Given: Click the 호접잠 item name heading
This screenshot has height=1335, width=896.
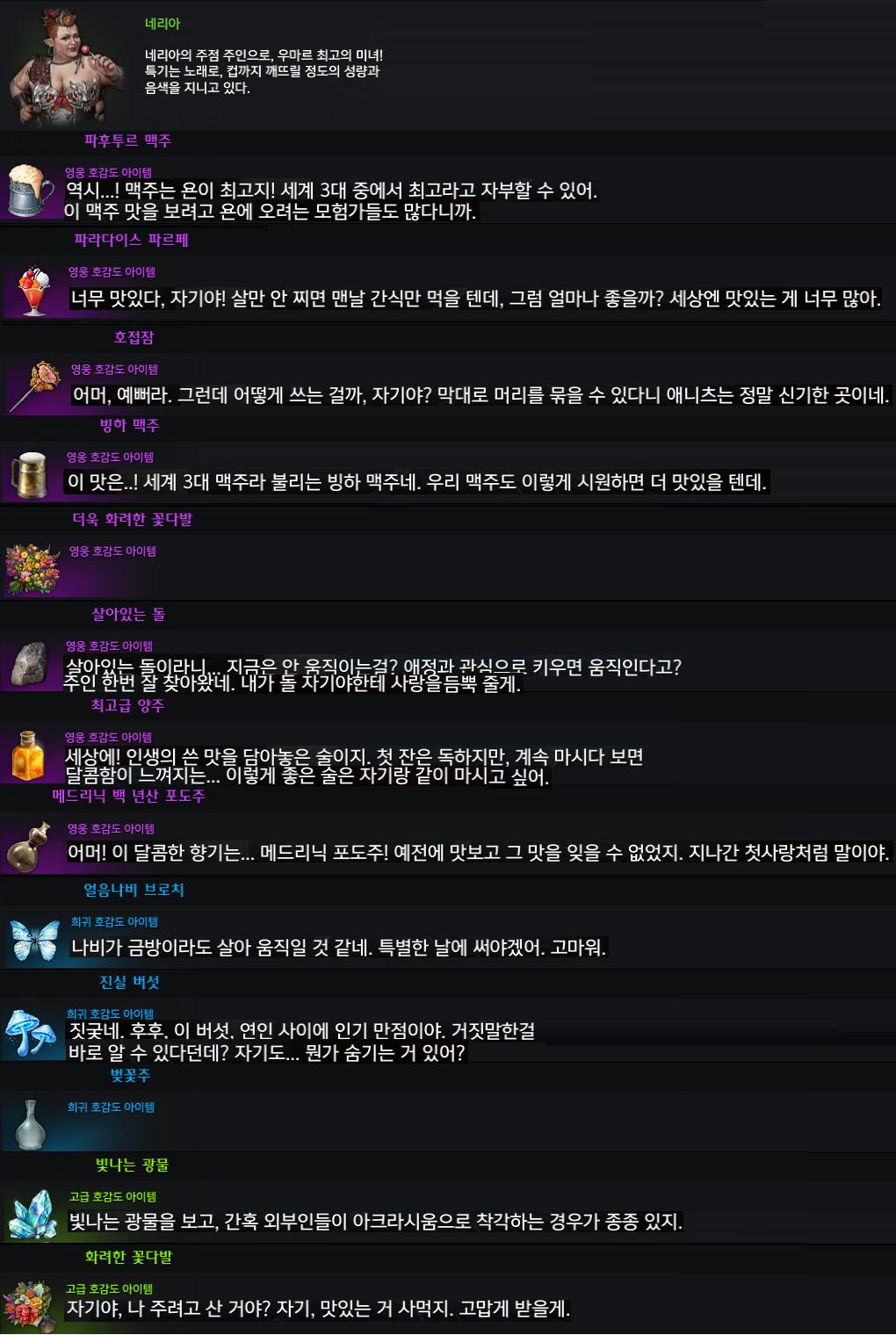Looking at the screenshot, I should click(134, 337).
